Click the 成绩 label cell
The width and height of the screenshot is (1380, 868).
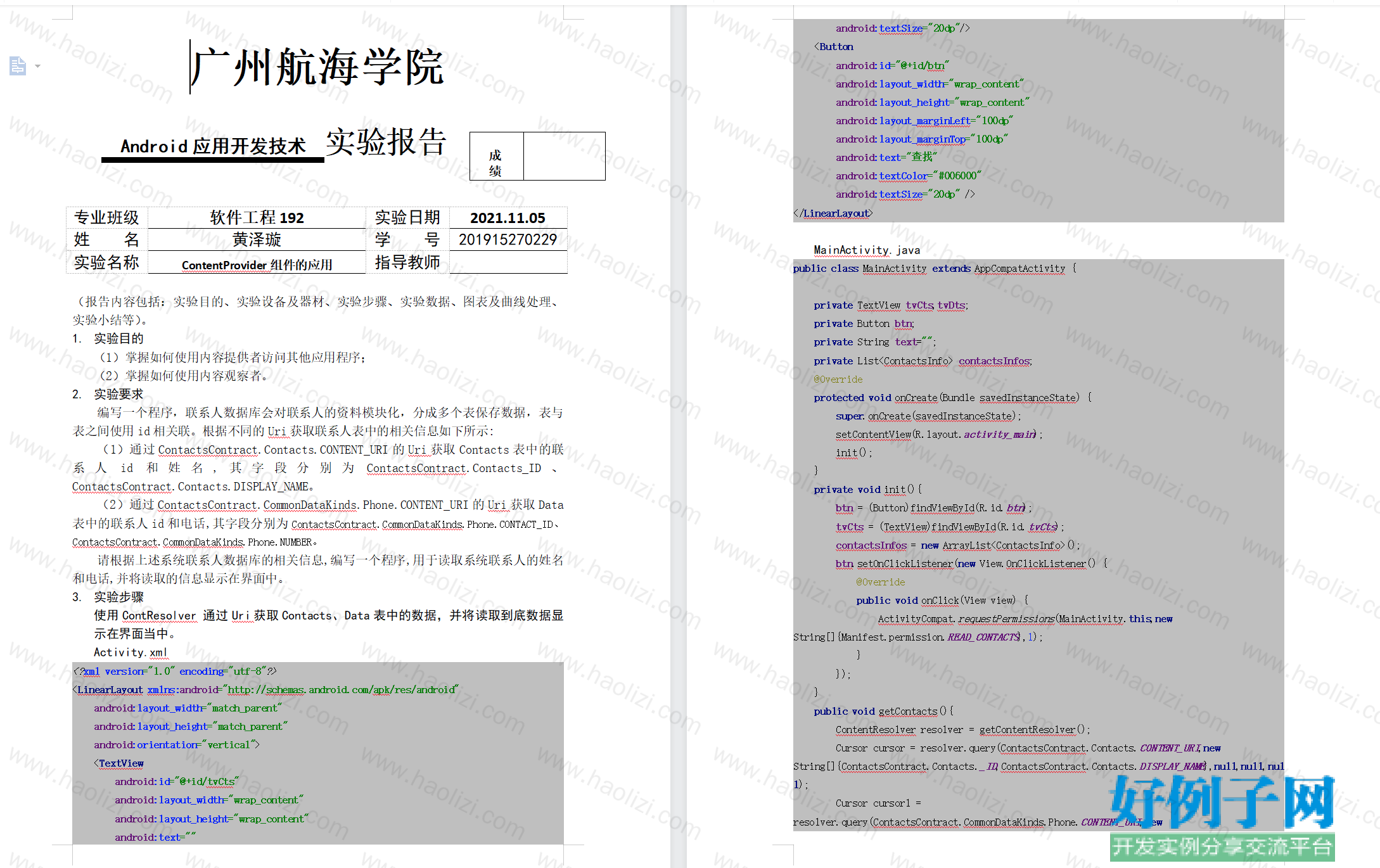(496, 156)
